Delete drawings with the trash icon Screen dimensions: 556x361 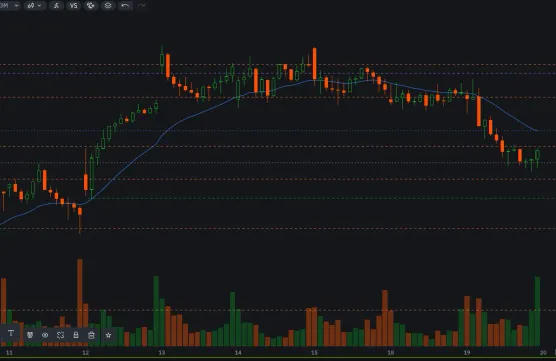tap(91, 335)
